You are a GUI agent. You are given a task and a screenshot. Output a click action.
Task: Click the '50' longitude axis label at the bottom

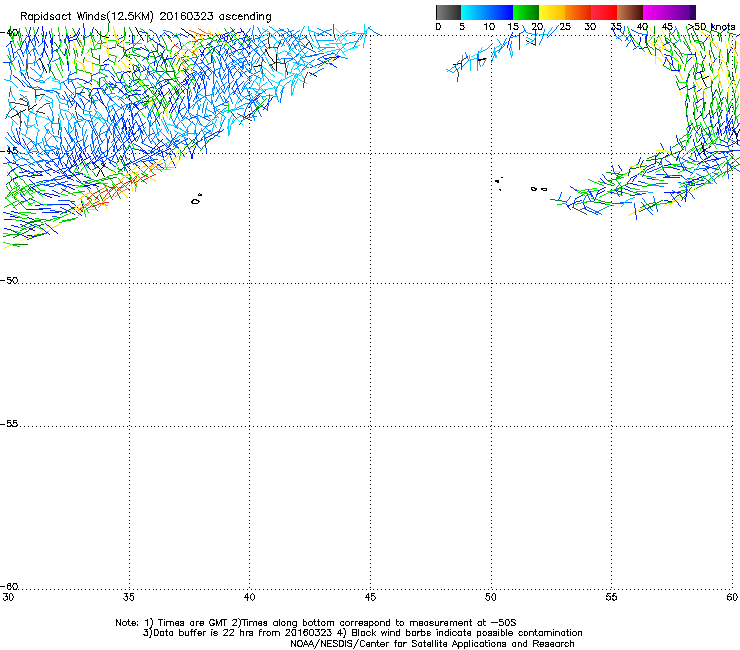tap(491, 597)
